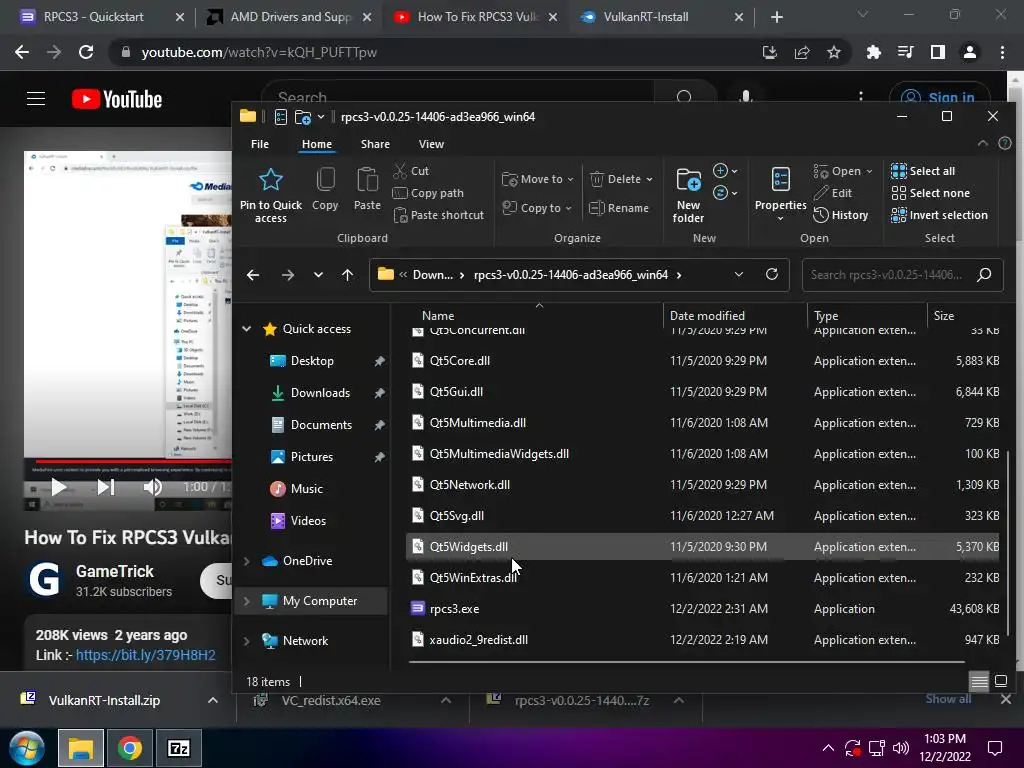Screen dimensions: 1024x768
Task: Switch to Share ribbon tab
Action: click(375, 144)
